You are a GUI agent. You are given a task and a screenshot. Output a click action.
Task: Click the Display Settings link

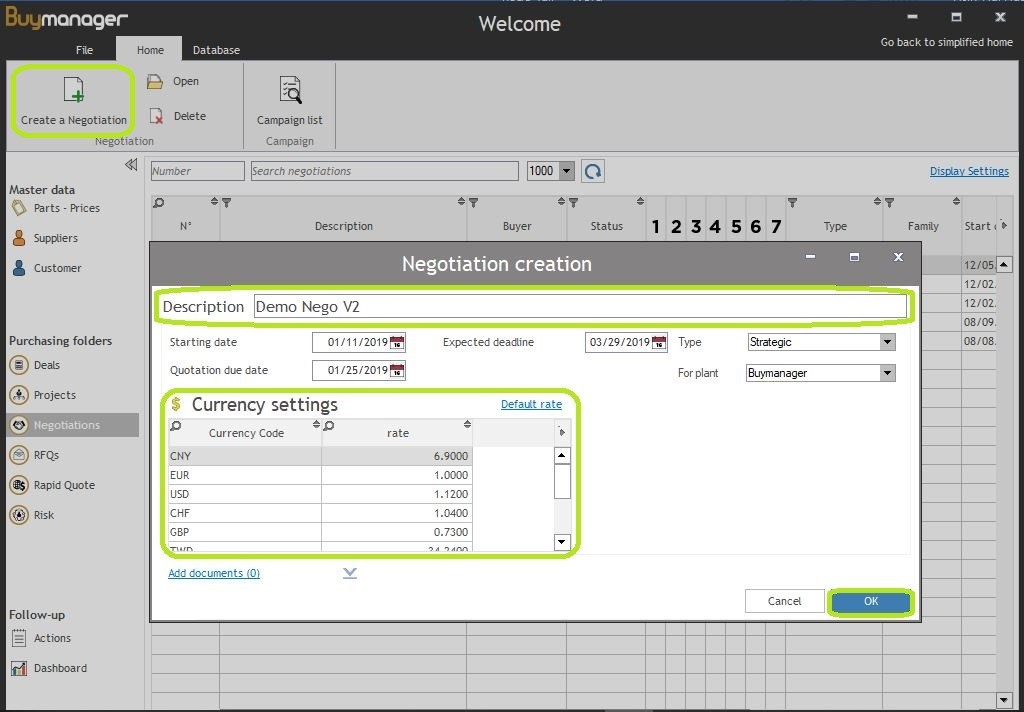tap(968, 171)
